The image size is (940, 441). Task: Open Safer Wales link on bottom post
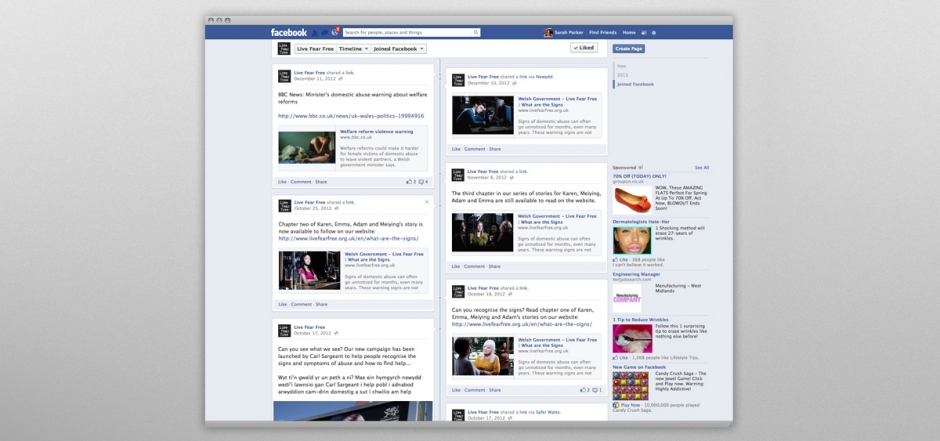(x=549, y=412)
